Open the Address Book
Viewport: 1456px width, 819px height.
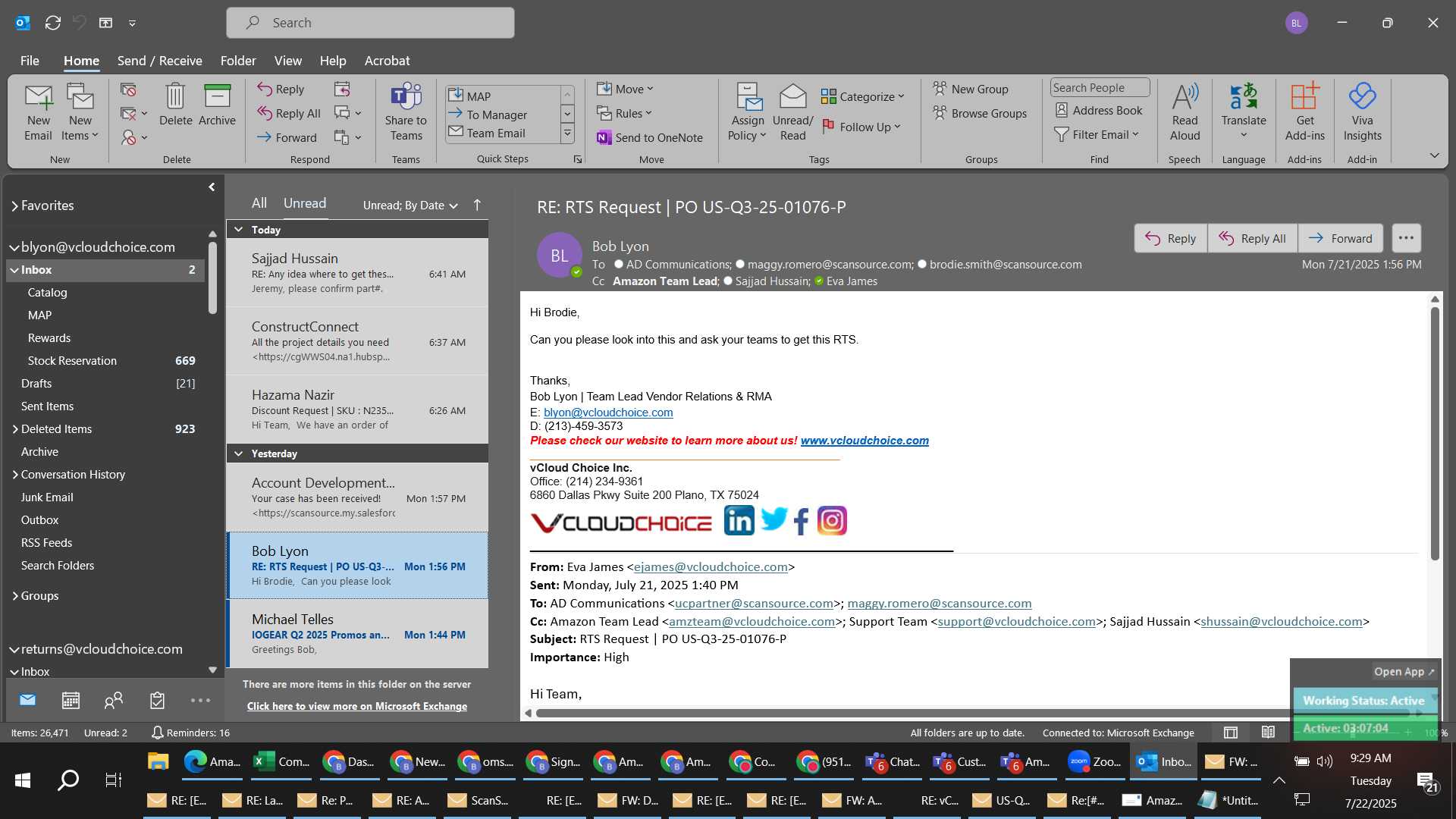click(1099, 110)
